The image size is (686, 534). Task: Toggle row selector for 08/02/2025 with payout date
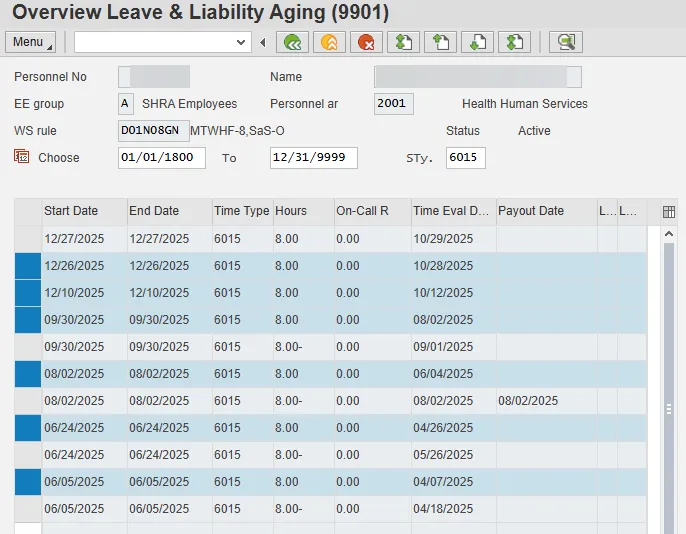click(x=28, y=401)
